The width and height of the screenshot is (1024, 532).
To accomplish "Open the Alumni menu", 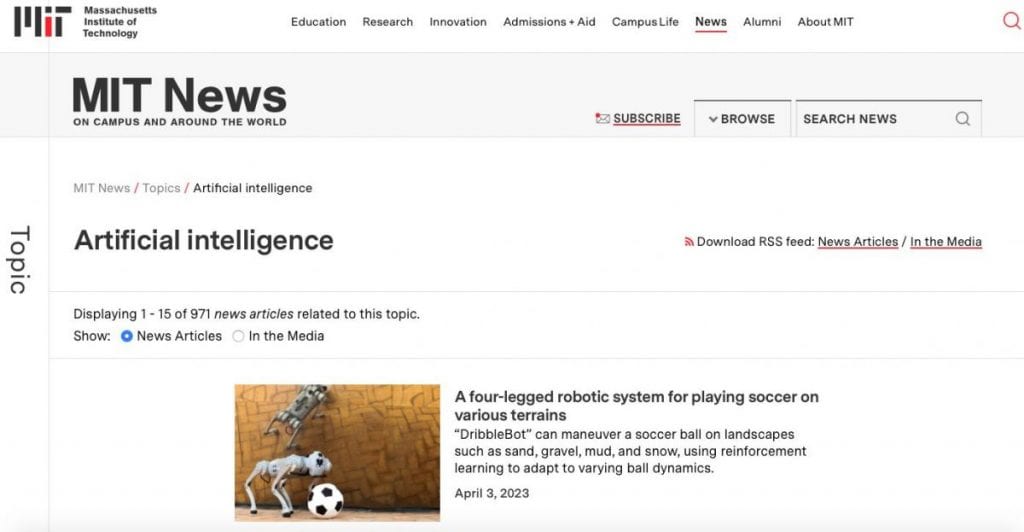I will (762, 22).
